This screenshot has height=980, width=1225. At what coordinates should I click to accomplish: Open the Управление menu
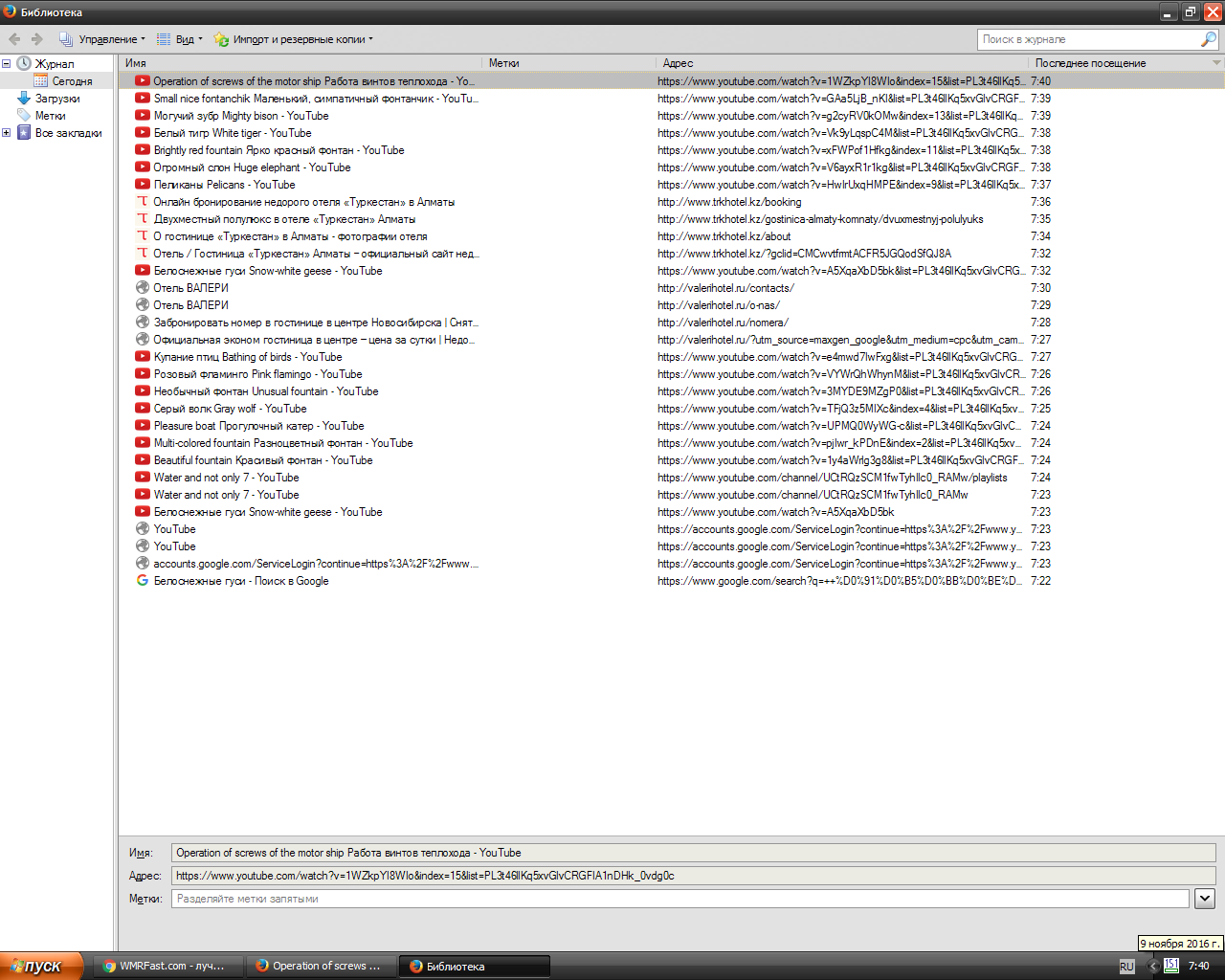[x=101, y=39]
